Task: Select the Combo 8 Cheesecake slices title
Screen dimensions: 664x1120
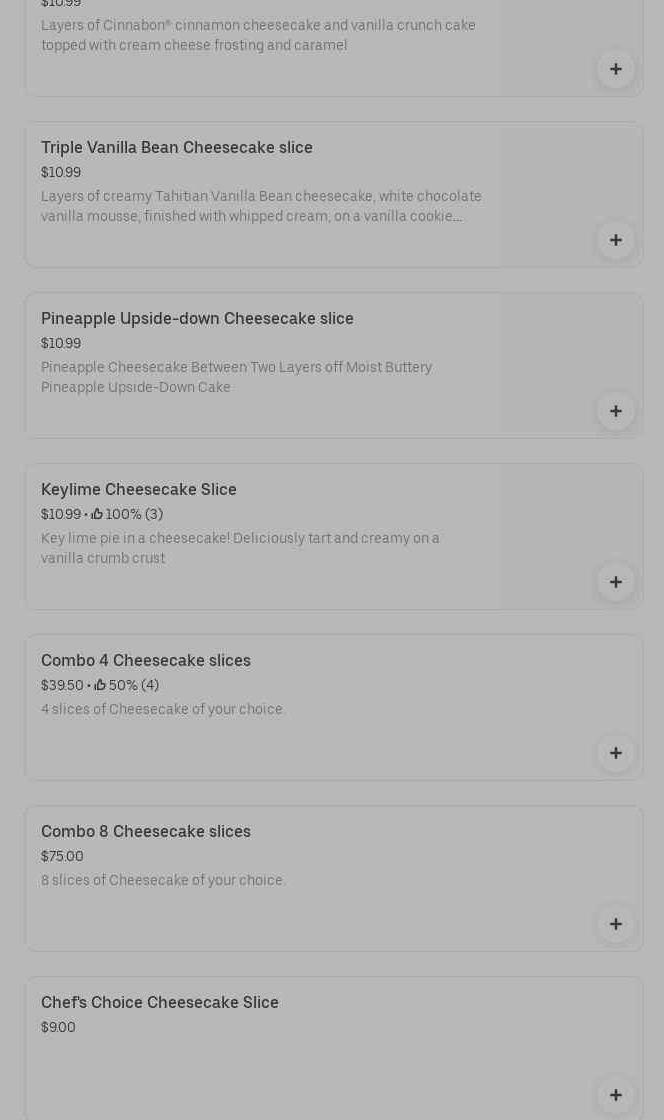Action: [x=146, y=832]
